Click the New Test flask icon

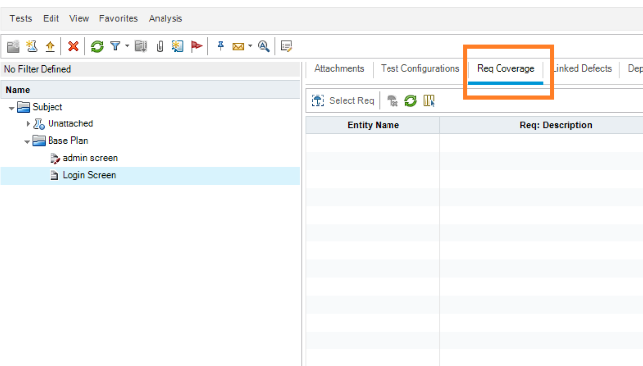[x=32, y=46]
